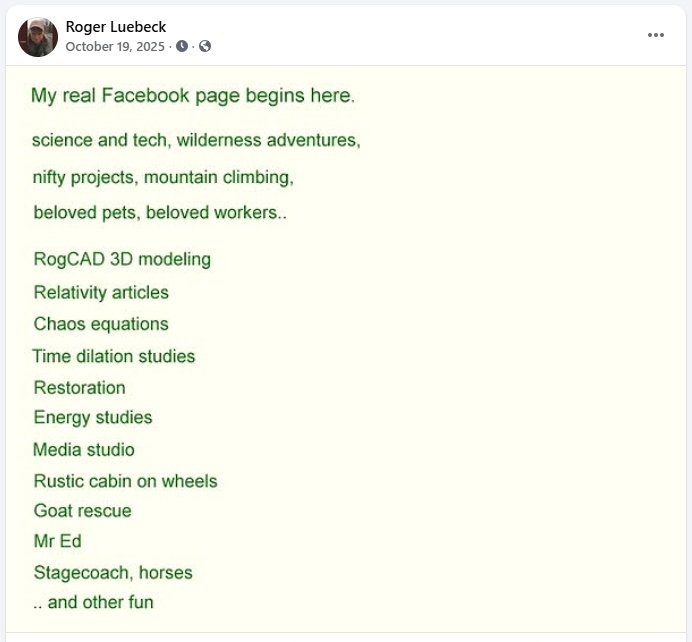Click the '.. and other fun' text
Screen dimensions: 692x642
93,602
